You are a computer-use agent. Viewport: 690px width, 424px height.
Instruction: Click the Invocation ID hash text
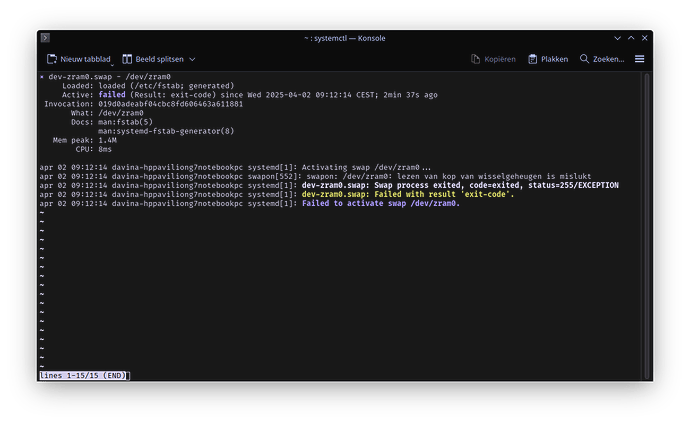(170, 104)
